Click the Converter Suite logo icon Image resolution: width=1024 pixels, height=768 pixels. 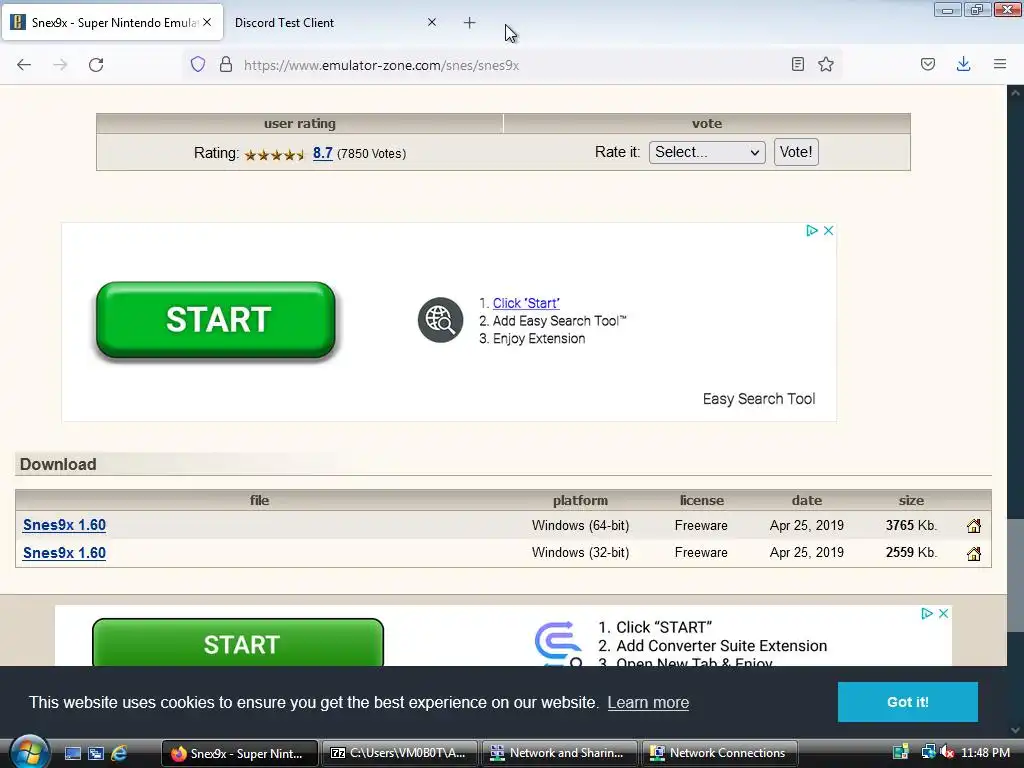tap(558, 643)
